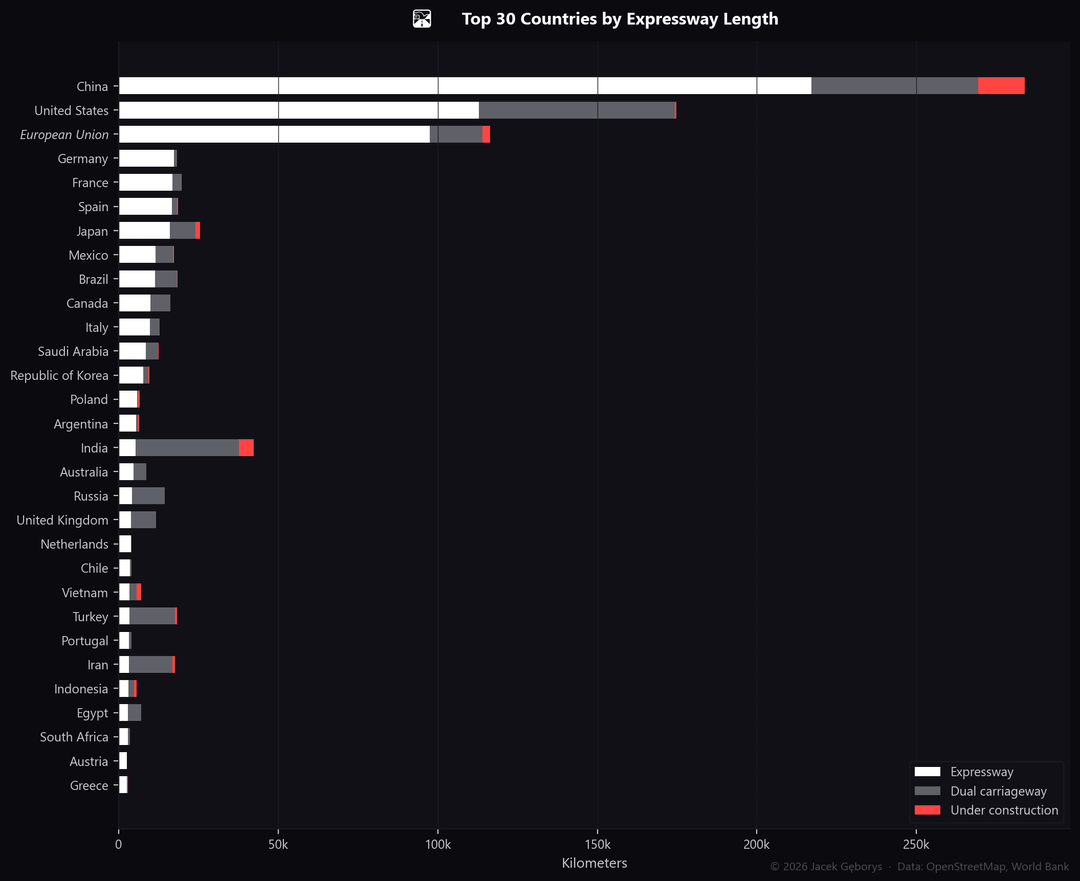
Task: Click the gray Dual carriageway legend swatch
Action: (x=927, y=791)
